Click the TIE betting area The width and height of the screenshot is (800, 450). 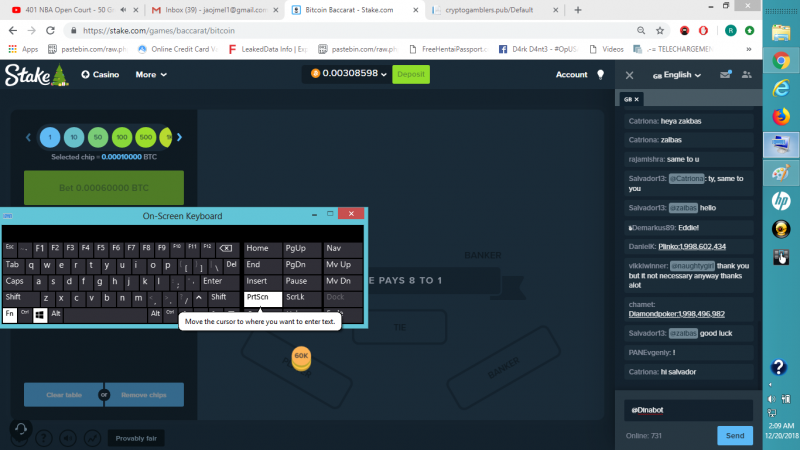tap(399, 328)
